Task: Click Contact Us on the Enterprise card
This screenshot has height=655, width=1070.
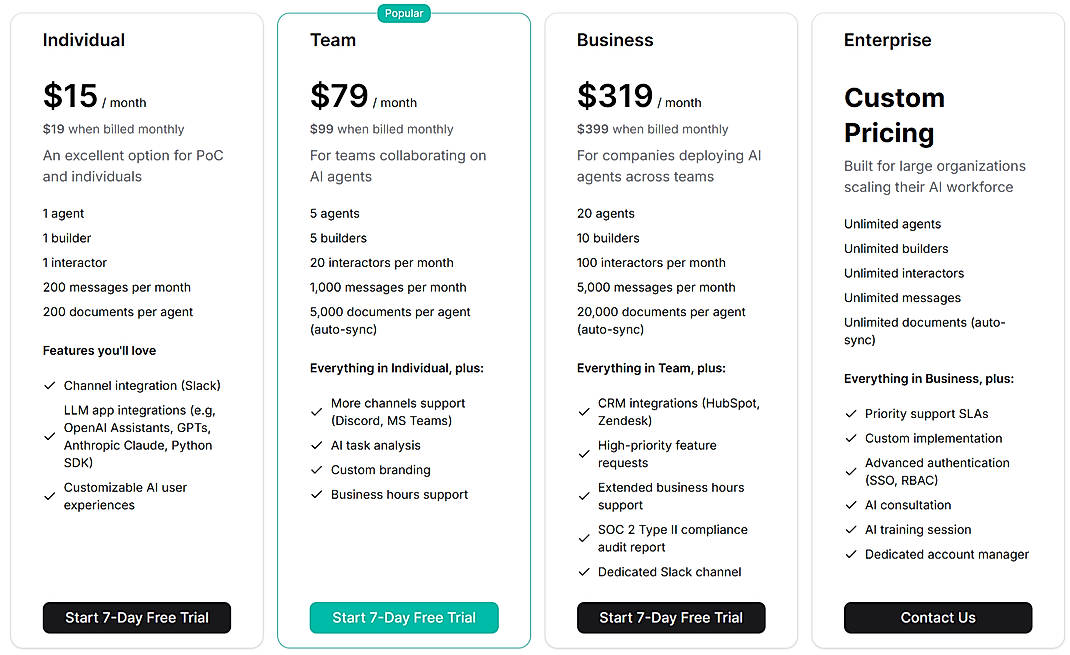Action: [x=937, y=618]
